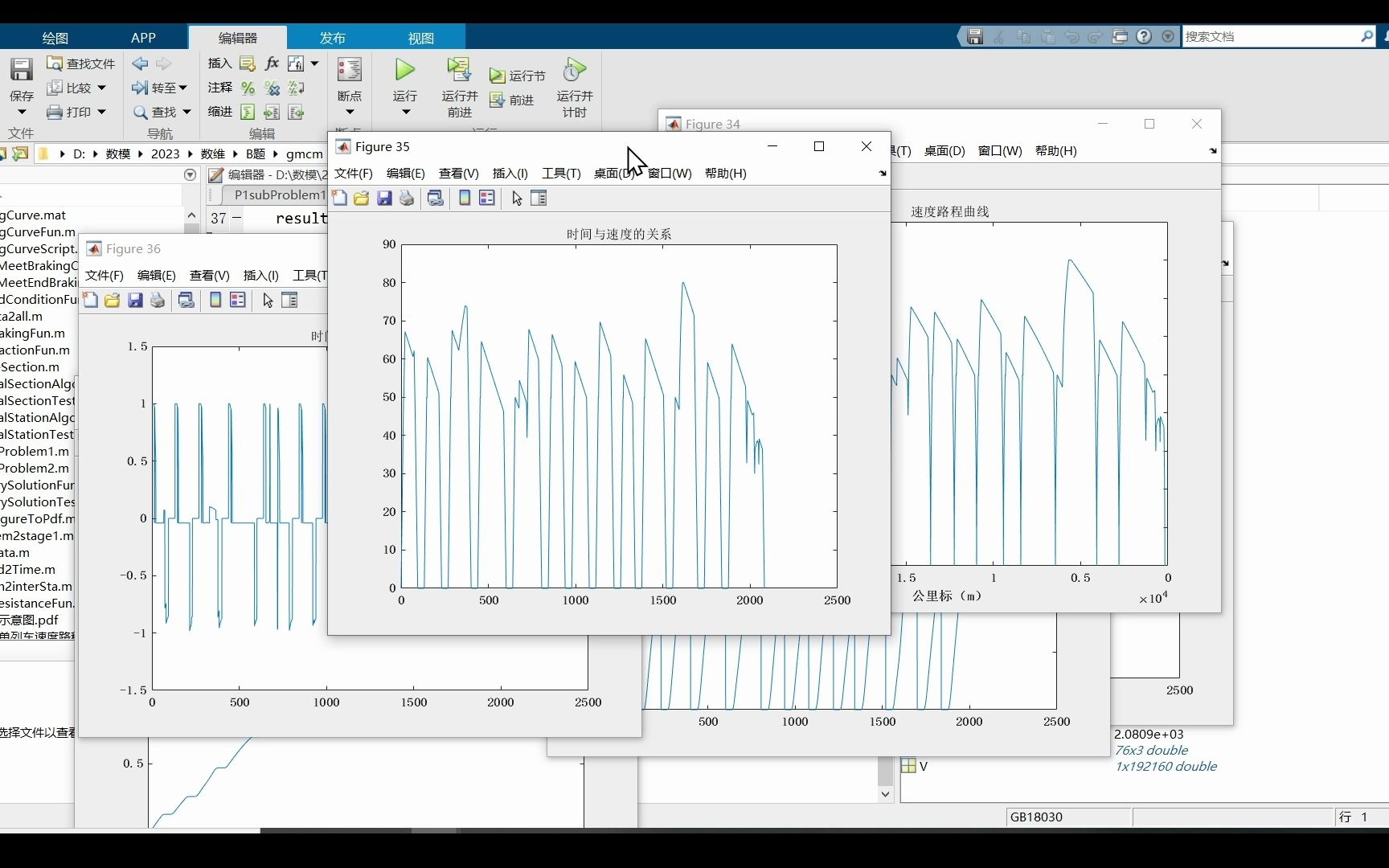1389x868 pixels.
Task: Click the Find (查找) magnifier icon
Action: 141,113
